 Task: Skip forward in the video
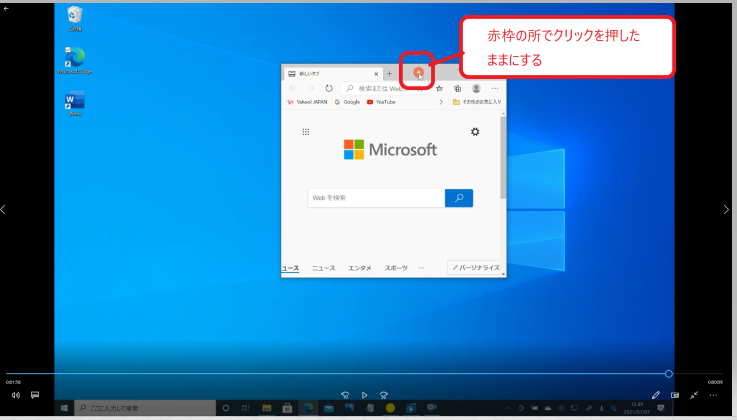pyautogui.click(x=384, y=395)
